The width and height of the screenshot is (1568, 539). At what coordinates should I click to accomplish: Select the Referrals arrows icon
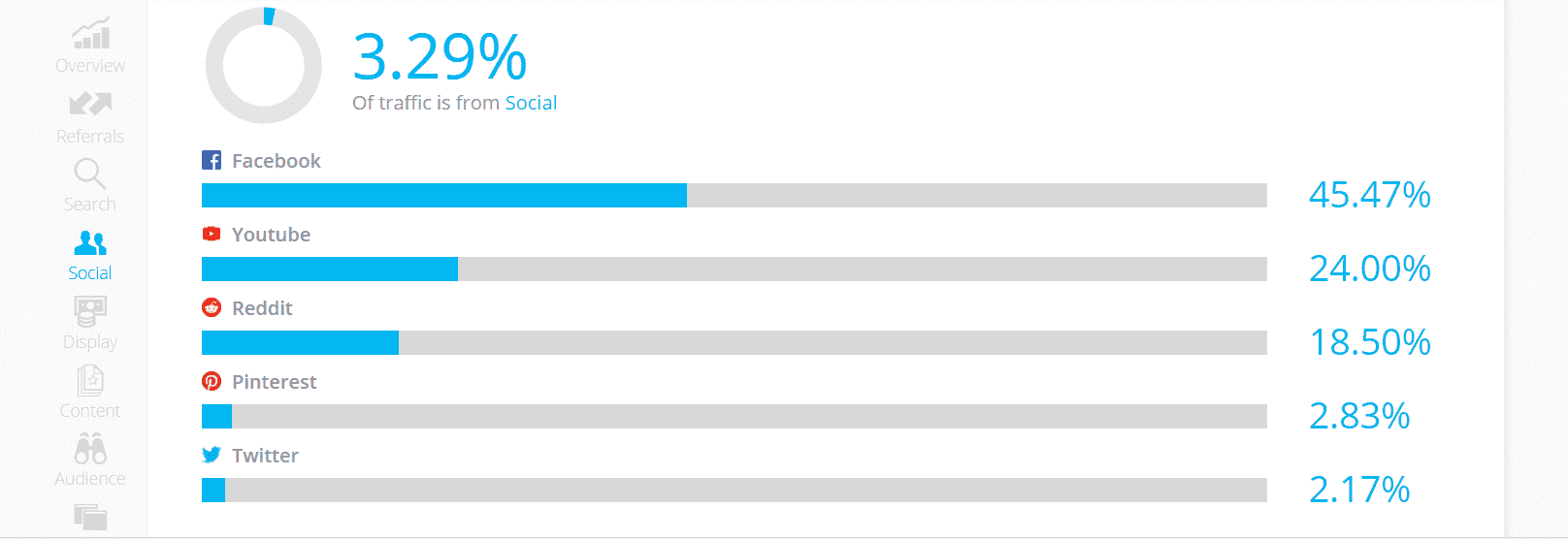90,104
